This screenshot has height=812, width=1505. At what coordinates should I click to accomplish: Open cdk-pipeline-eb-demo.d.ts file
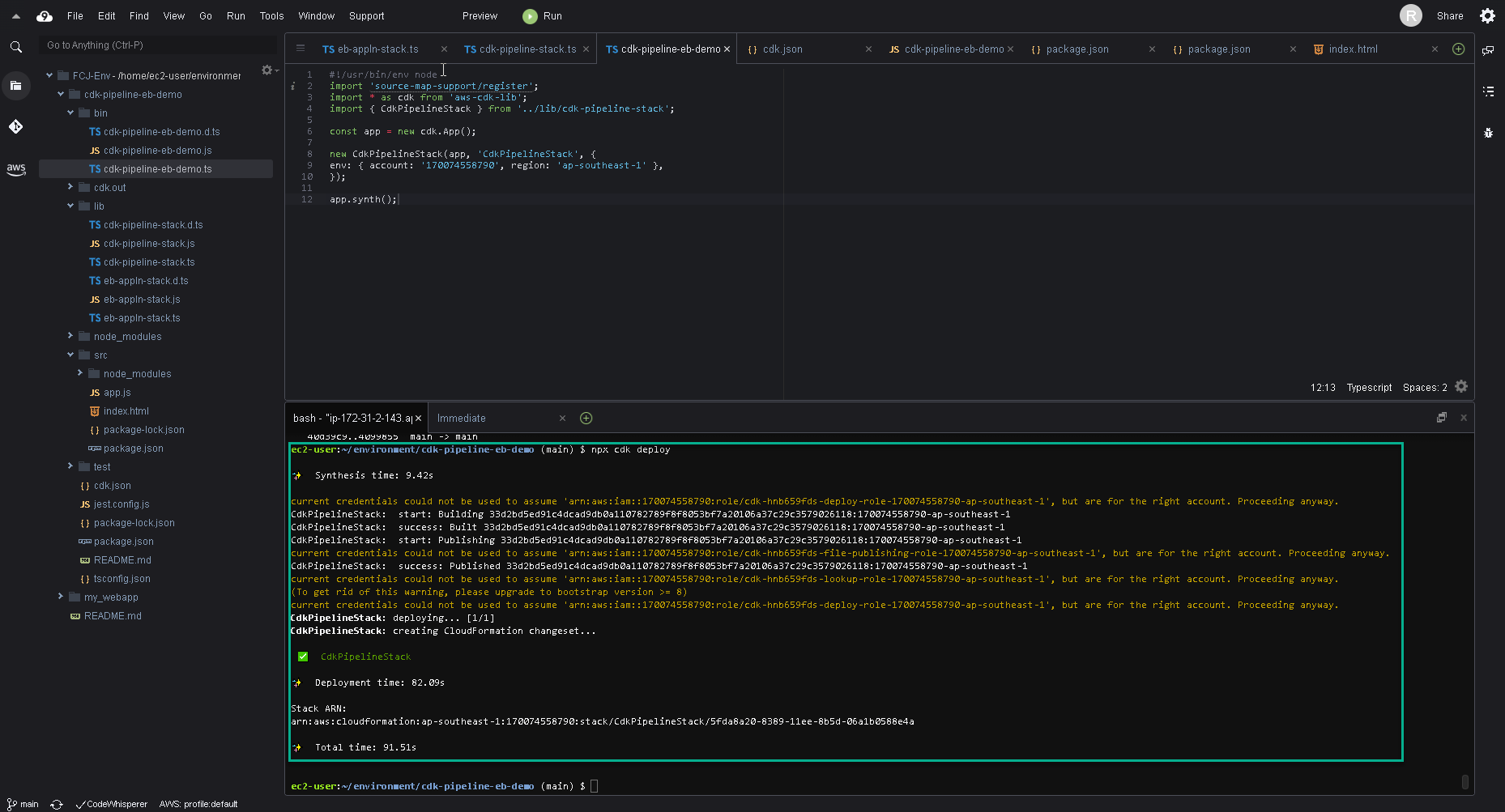point(161,132)
